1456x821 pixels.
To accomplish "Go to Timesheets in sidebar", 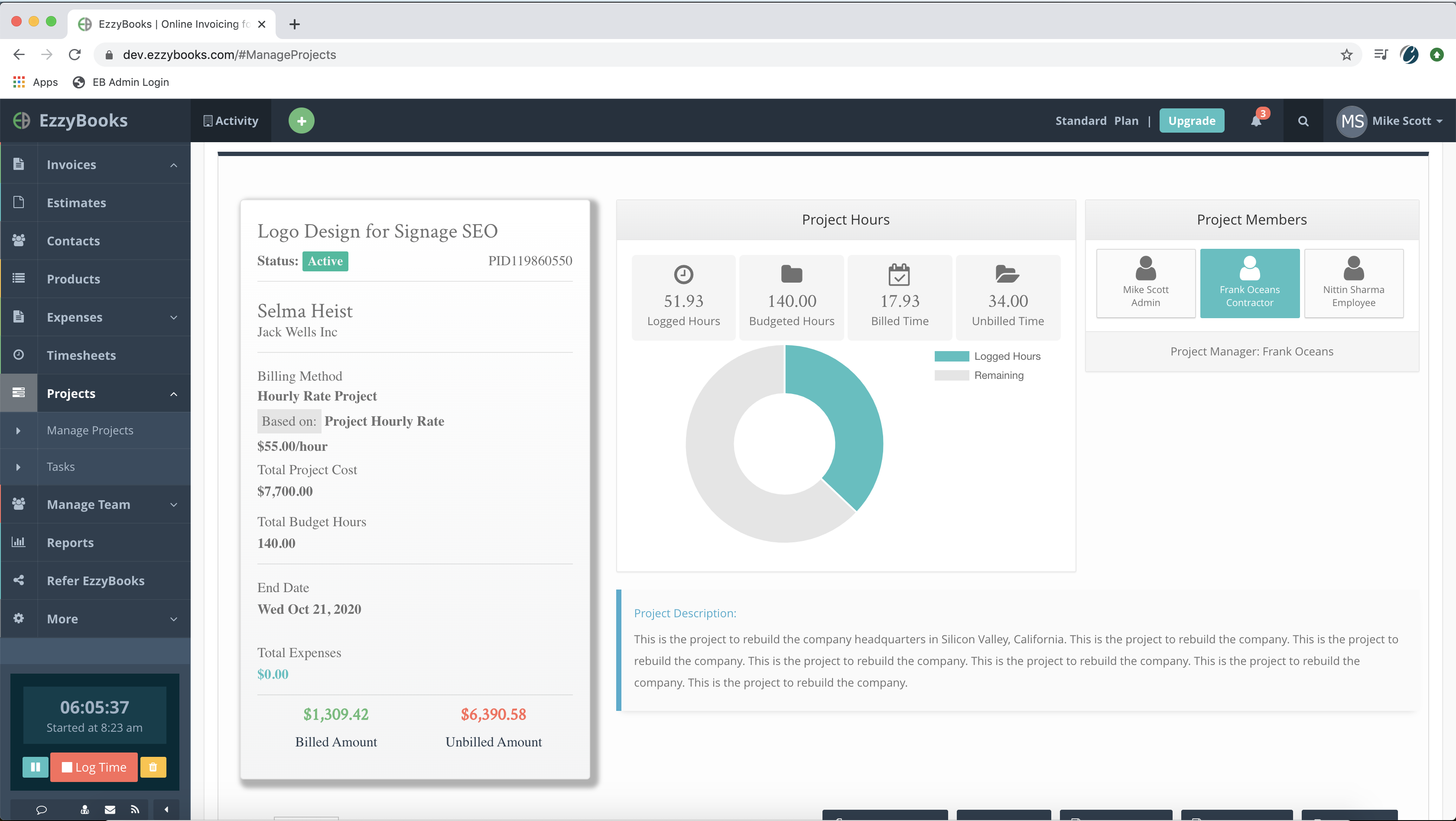I will 81,355.
